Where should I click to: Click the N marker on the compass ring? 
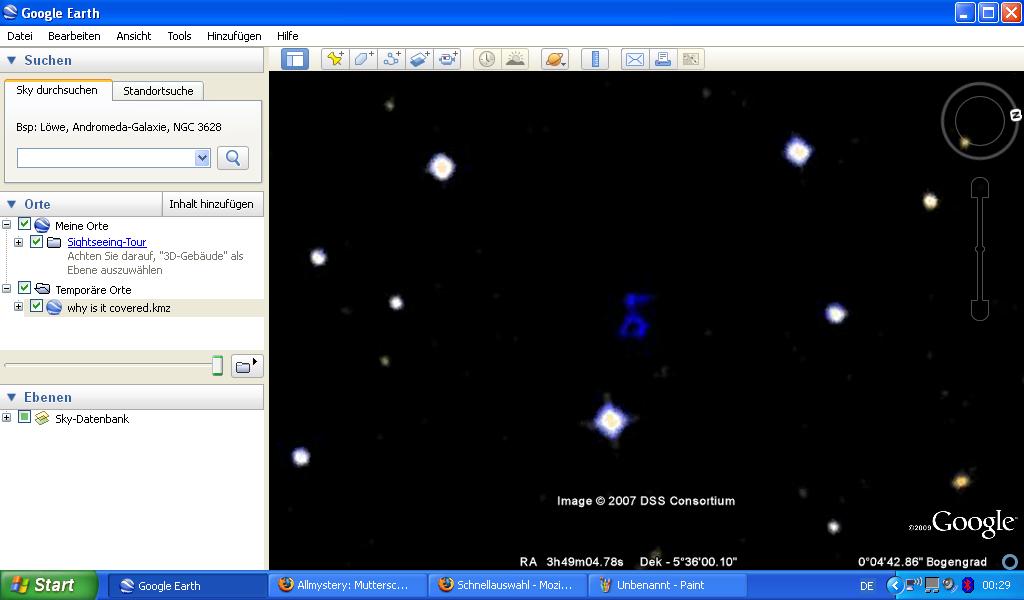tap(1016, 115)
